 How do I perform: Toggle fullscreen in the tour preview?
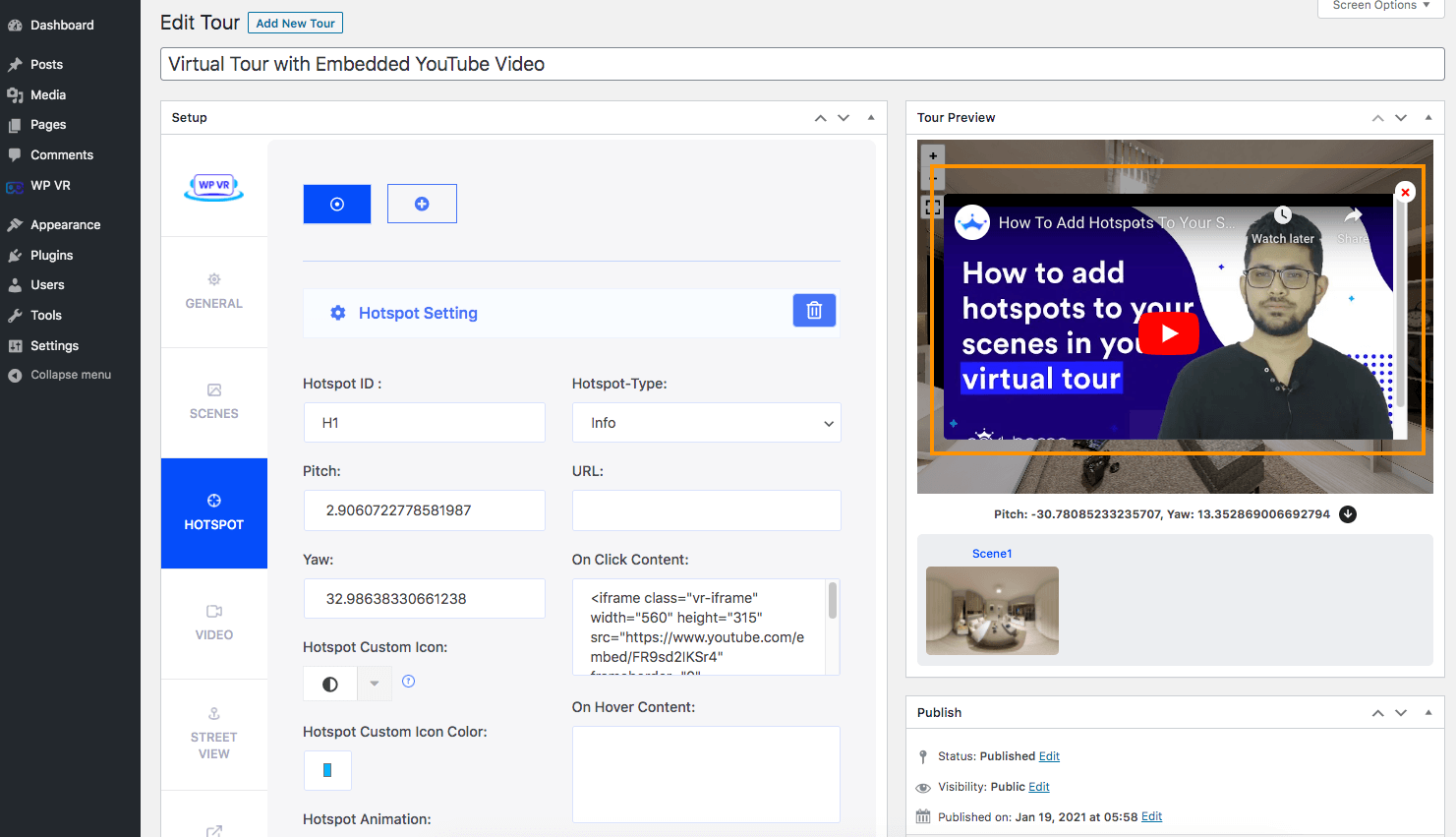pyautogui.click(x=933, y=208)
